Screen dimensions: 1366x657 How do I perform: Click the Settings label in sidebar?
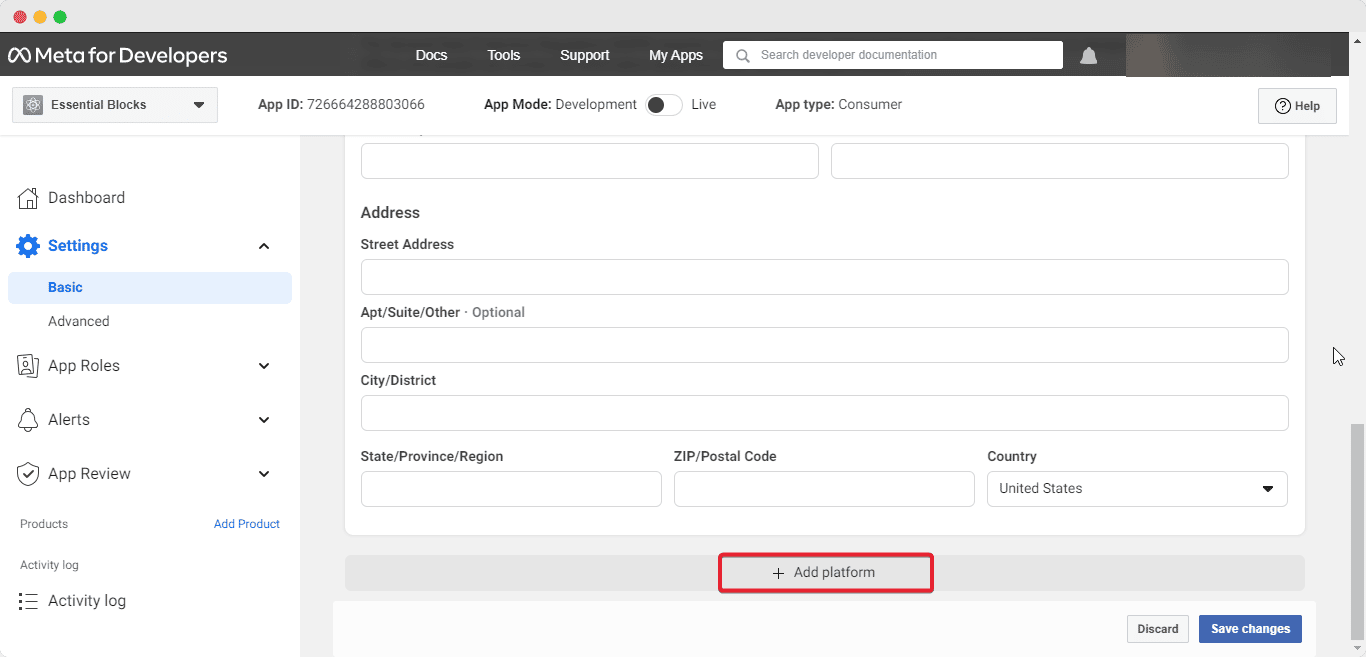(78, 246)
